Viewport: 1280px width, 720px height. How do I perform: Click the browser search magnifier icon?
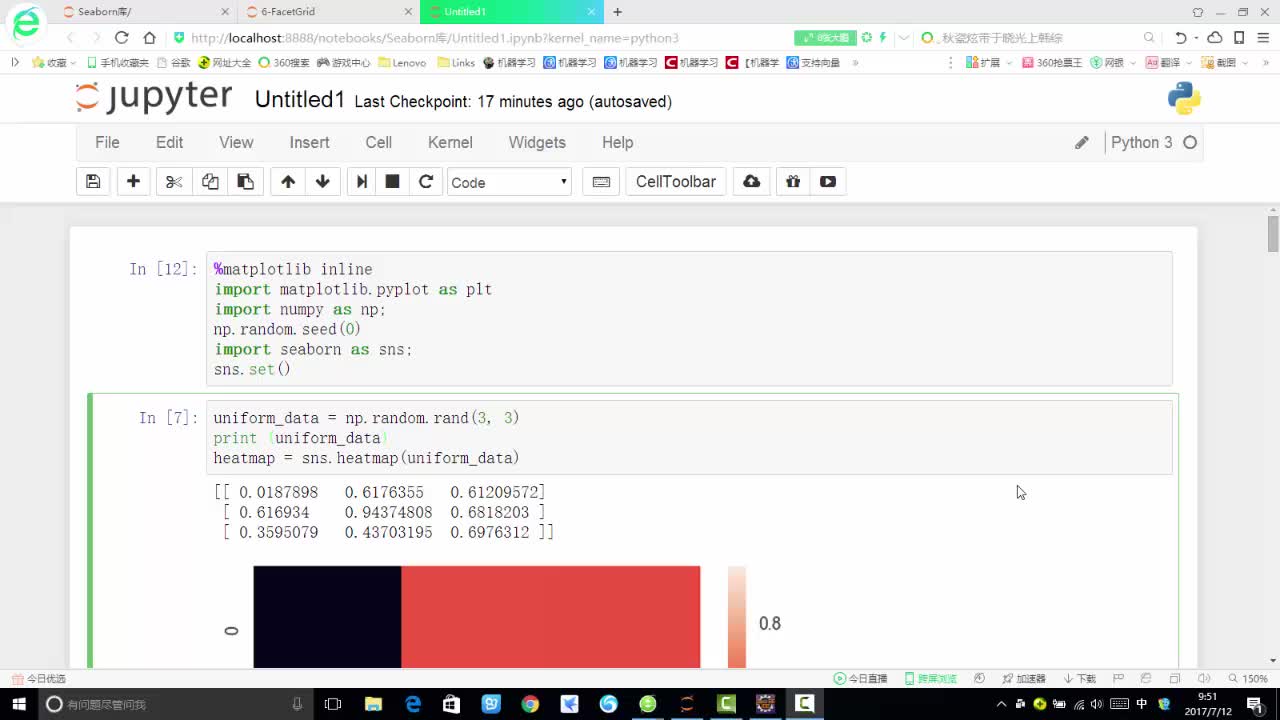pyautogui.click(x=1149, y=38)
